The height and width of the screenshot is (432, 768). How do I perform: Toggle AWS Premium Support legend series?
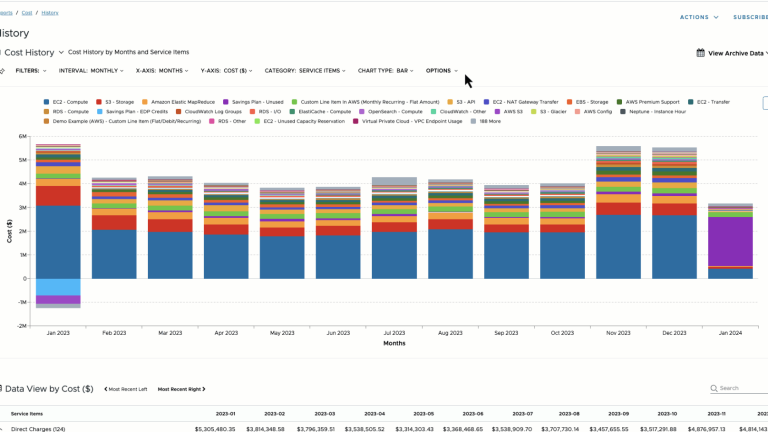648,102
